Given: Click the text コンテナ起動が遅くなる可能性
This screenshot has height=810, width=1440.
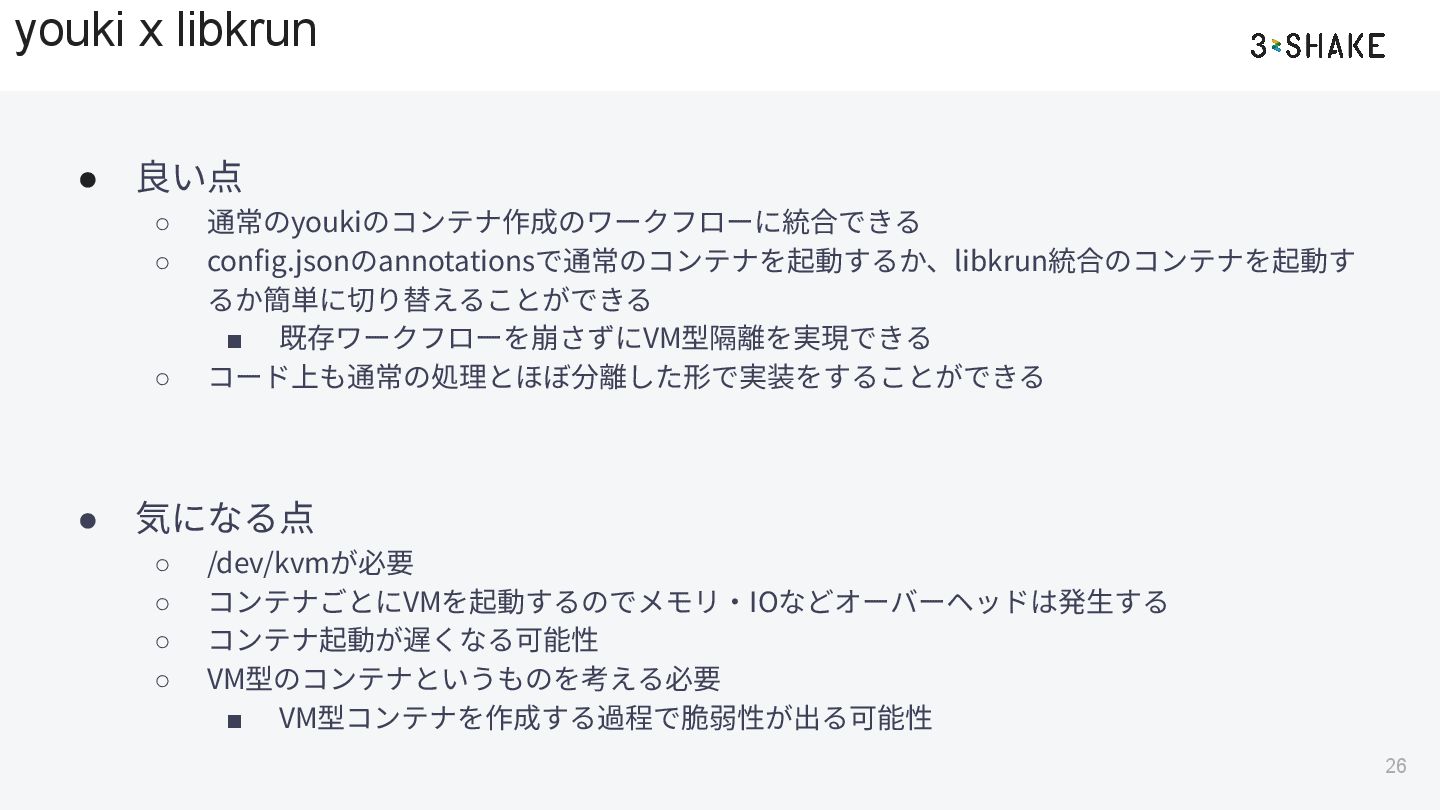Looking at the screenshot, I should 402,640.
